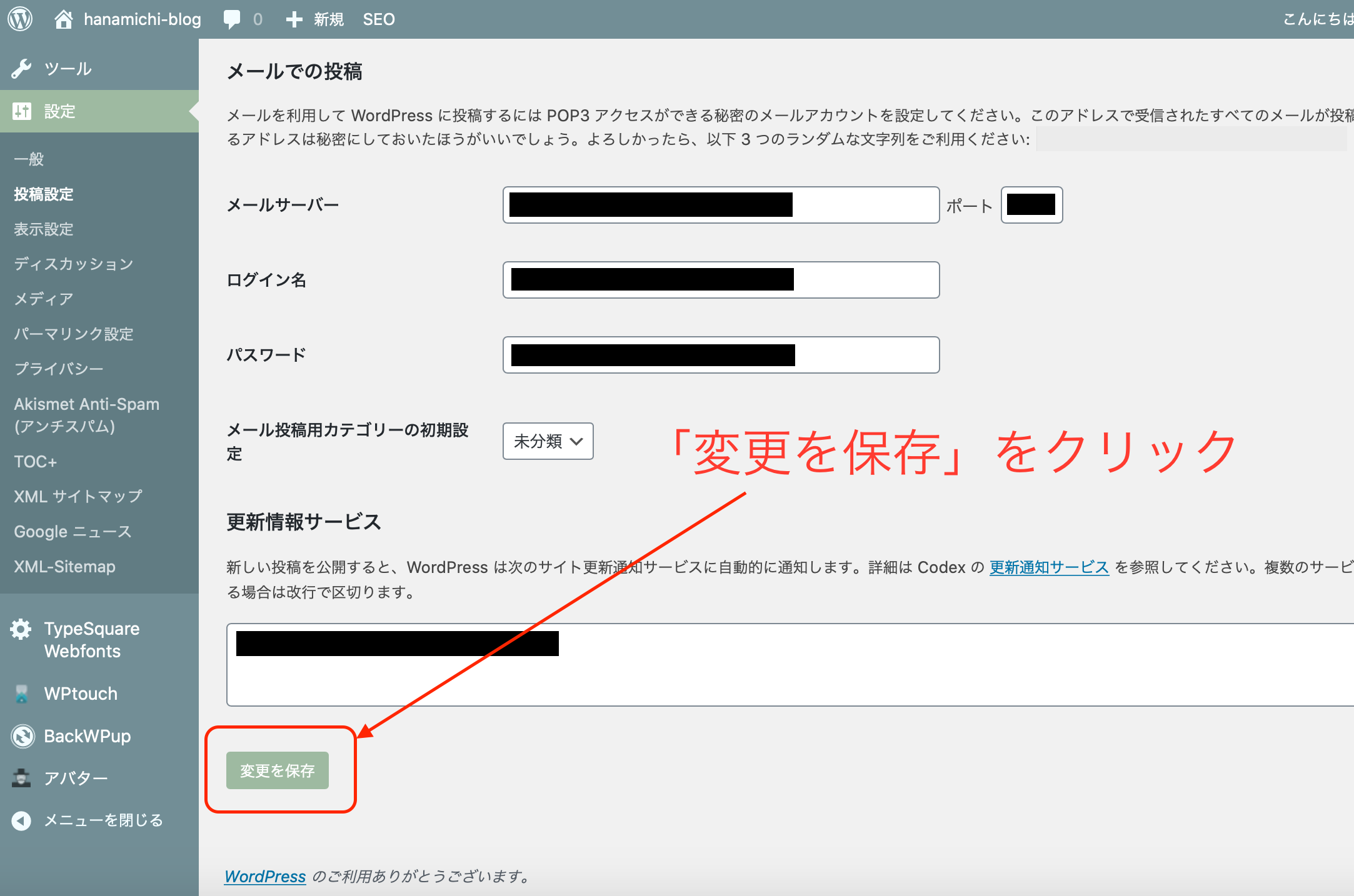The image size is (1354, 896).
Task: Click the アバター avatar icon
Action: pos(22,778)
